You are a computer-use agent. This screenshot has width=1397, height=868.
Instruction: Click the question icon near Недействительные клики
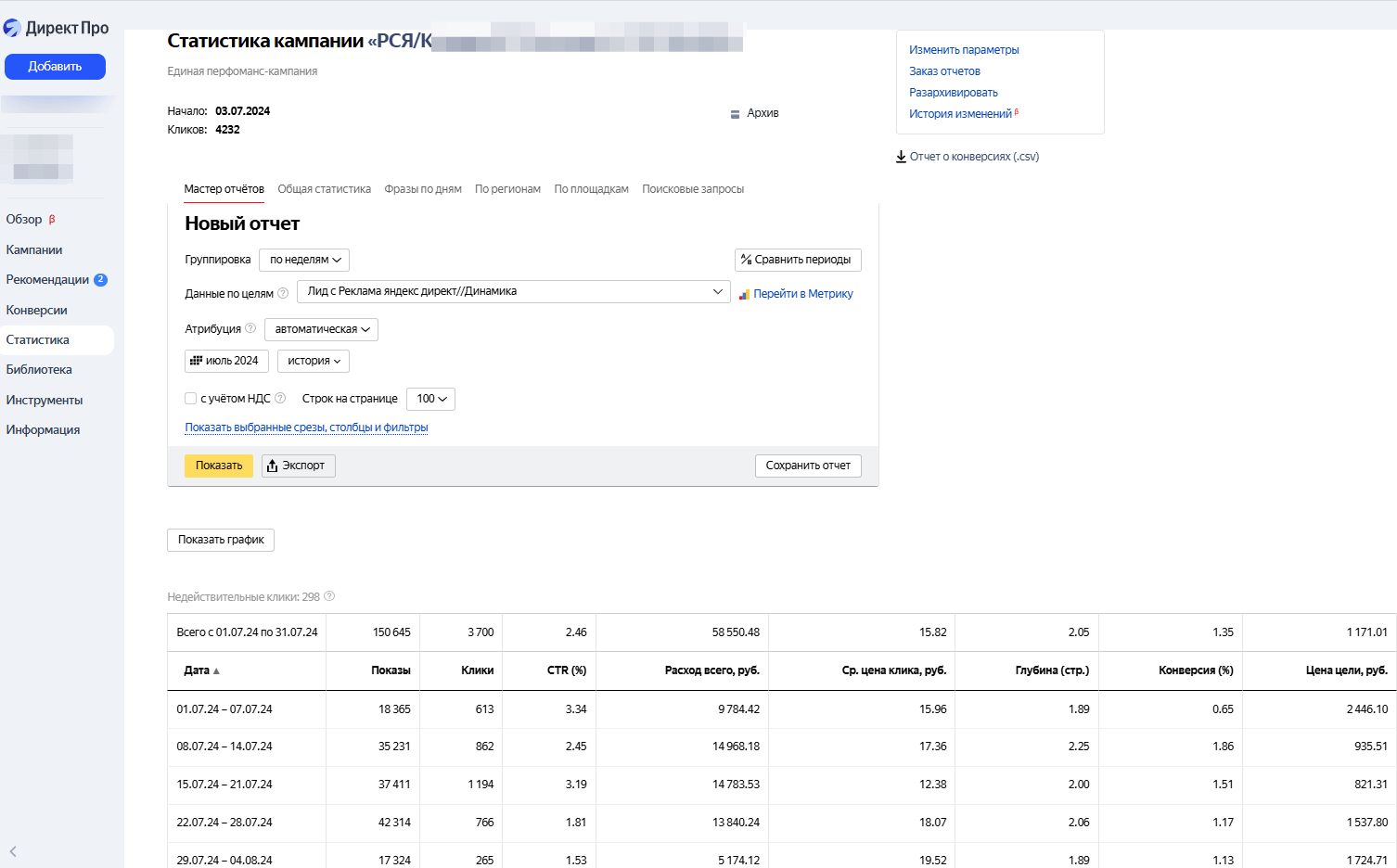(x=329, y=596)
